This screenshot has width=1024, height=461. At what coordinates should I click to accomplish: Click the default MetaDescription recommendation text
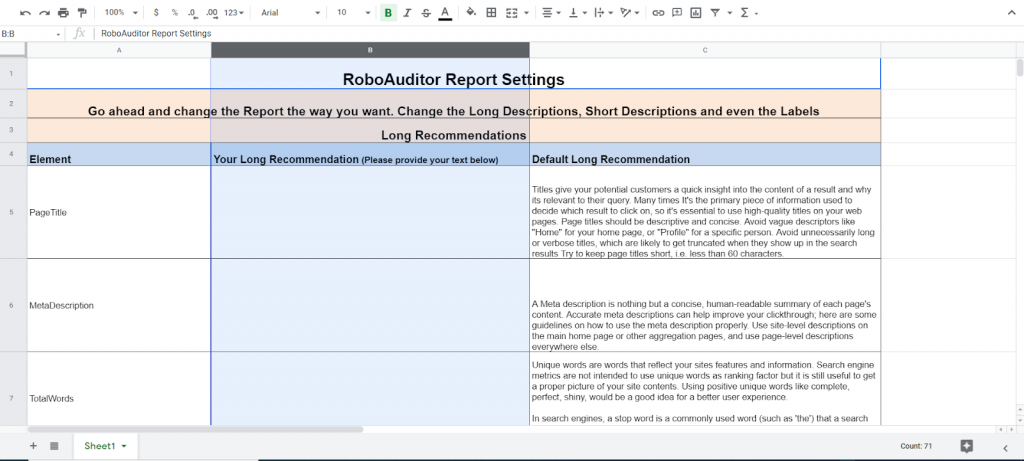point(705,326)
